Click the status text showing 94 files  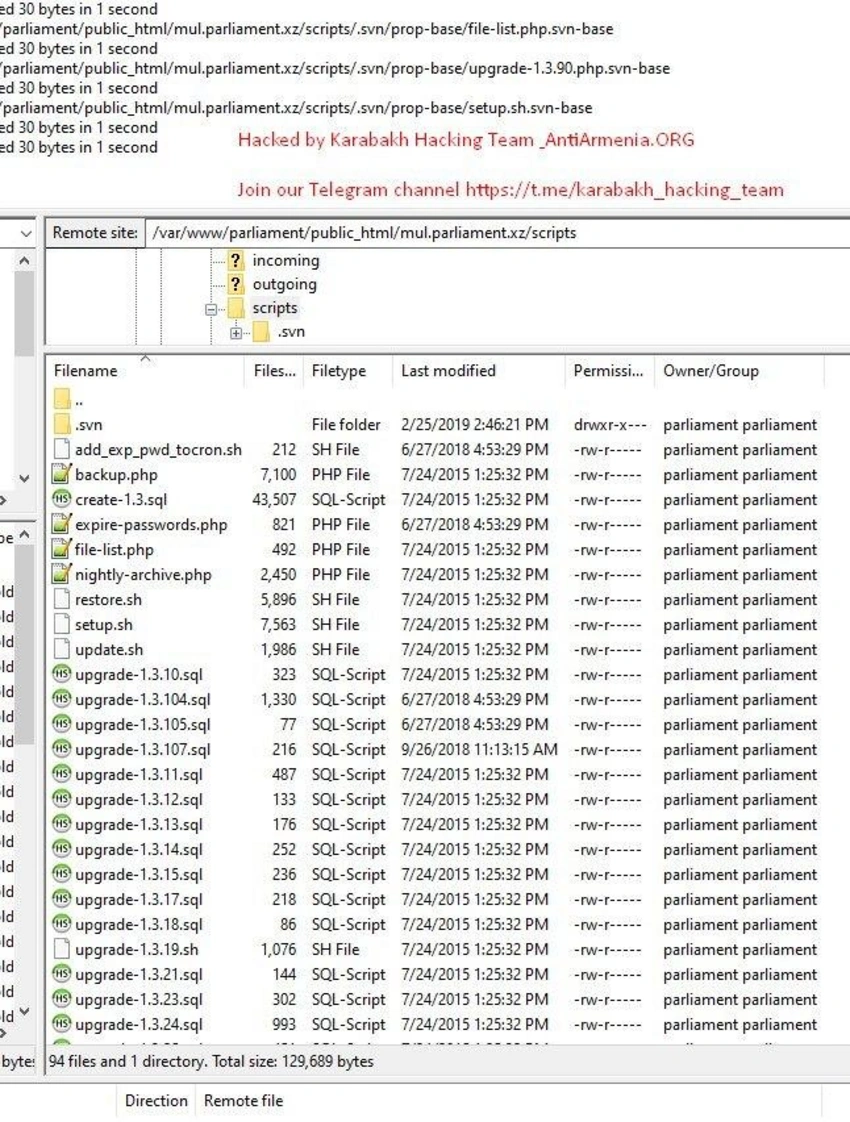[211, 1061]
